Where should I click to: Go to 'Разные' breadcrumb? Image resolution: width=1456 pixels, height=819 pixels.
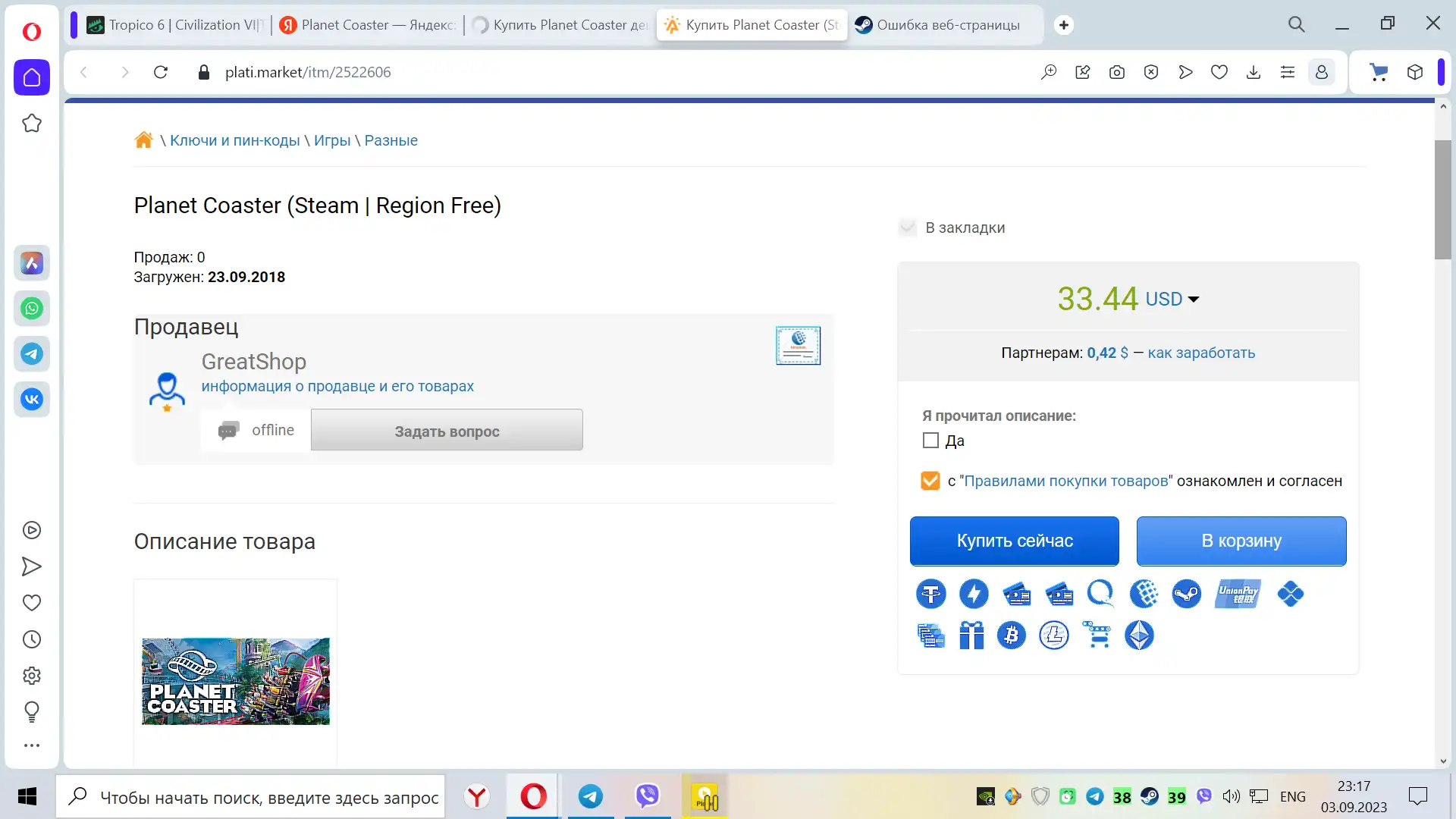(391, 140)
